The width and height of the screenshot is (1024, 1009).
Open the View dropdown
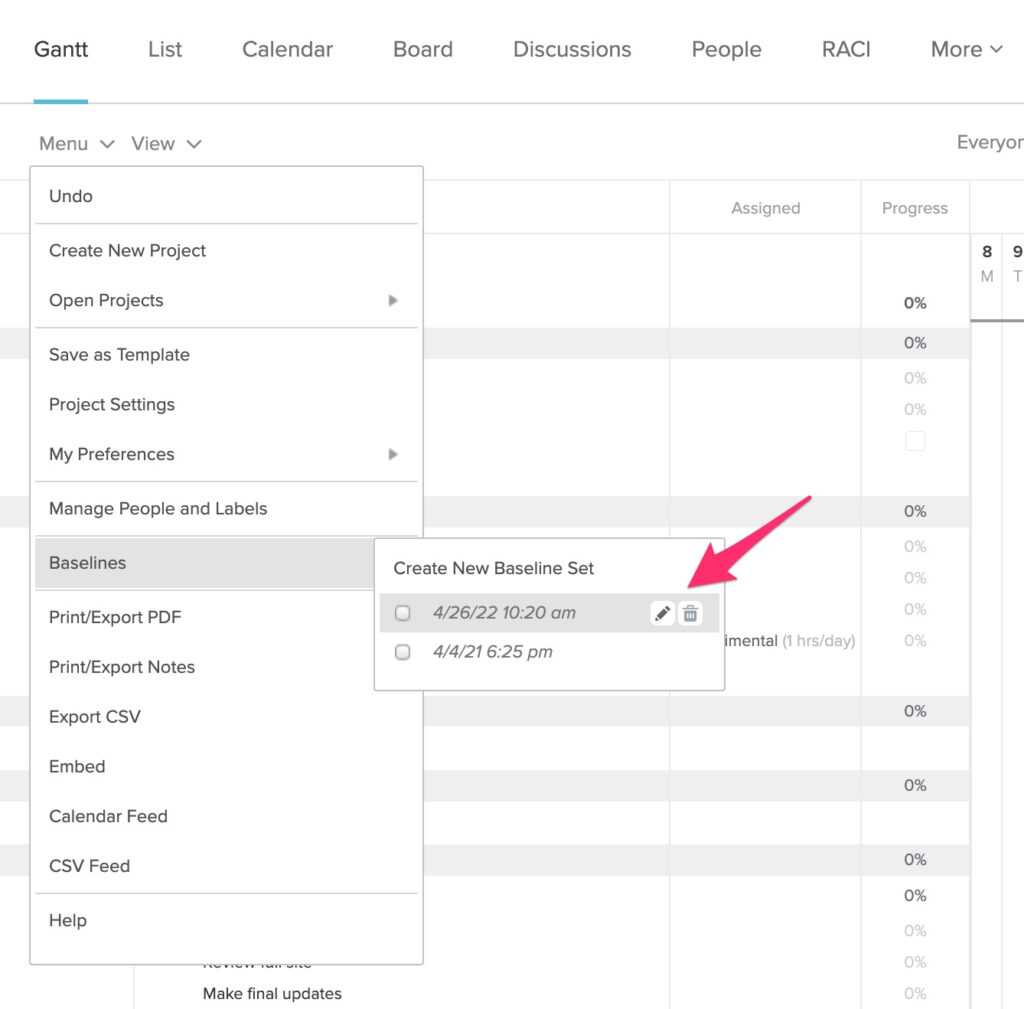coord(166,144)
